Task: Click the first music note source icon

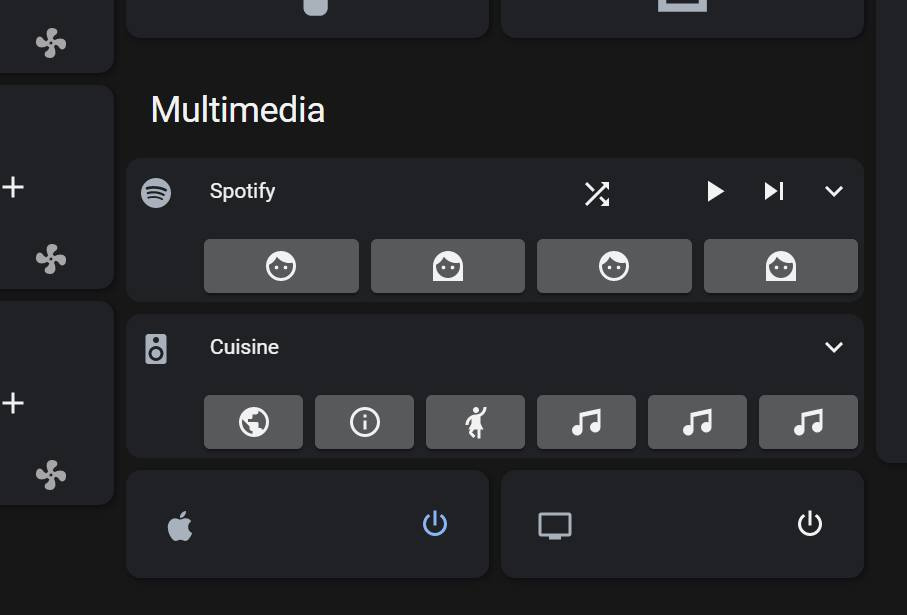Action: click(x=586, y=422)
